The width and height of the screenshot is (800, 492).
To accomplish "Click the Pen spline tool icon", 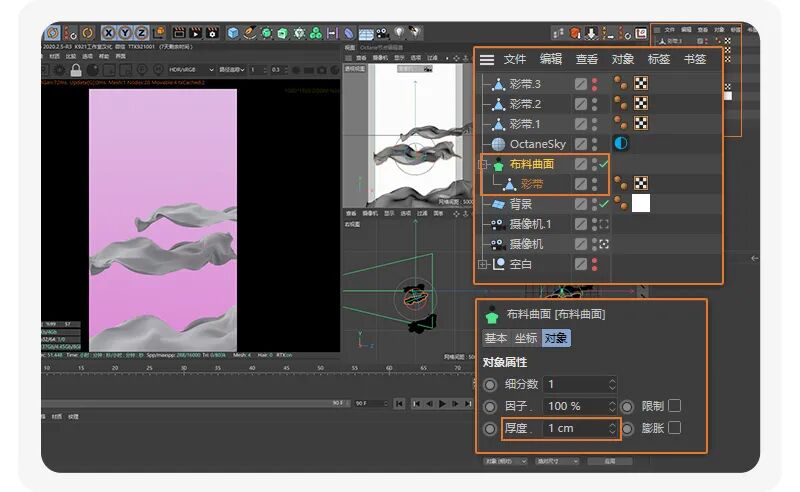I will pyautogui.click(x=249, y=33).
